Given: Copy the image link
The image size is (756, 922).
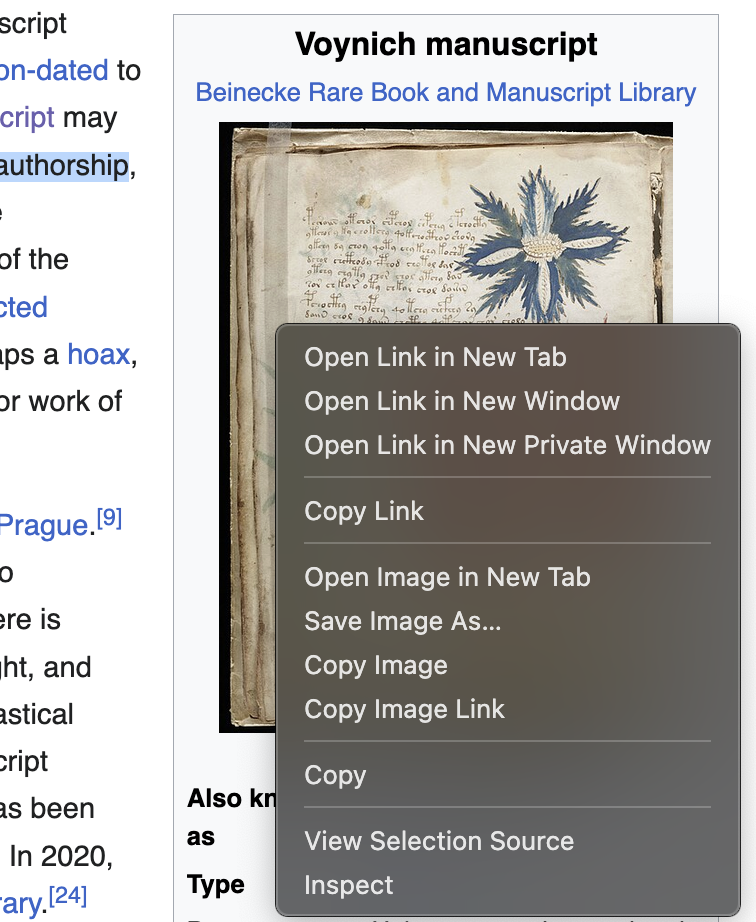Looking at the screenshot, I should click(404, 709).
